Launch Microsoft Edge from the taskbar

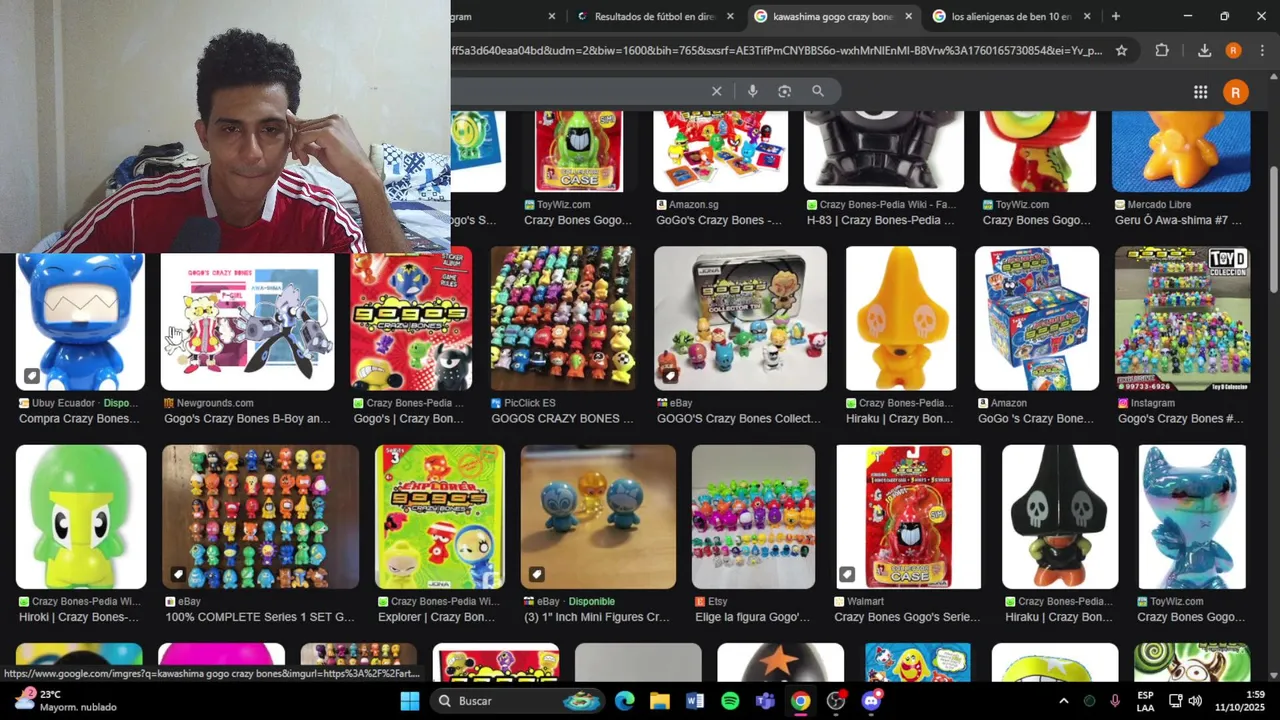(x=625, y=701)
